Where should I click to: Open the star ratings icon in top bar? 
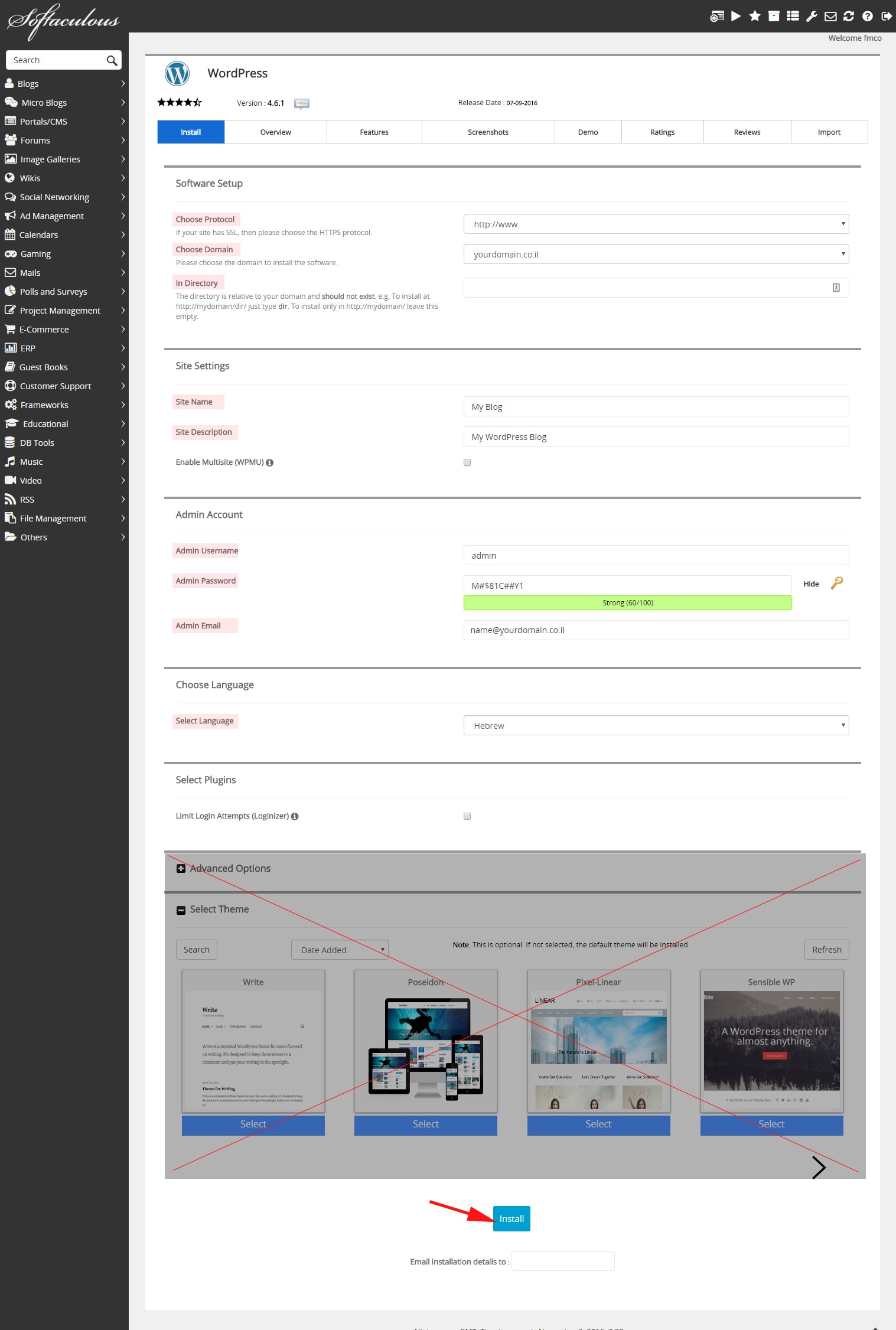pos(754,16)
